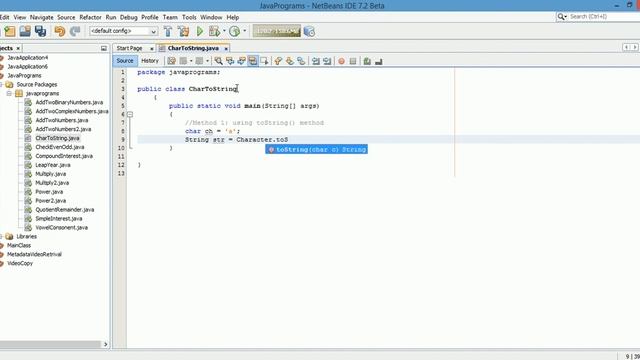Select the MetadataVideoRetrival project

[34, 254]
